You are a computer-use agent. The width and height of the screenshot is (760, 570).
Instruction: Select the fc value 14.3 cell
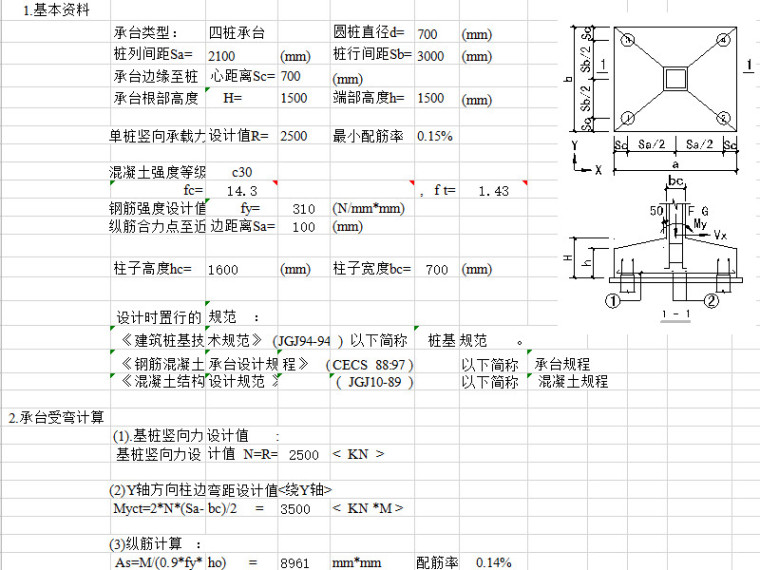click(x=242, y=190)
